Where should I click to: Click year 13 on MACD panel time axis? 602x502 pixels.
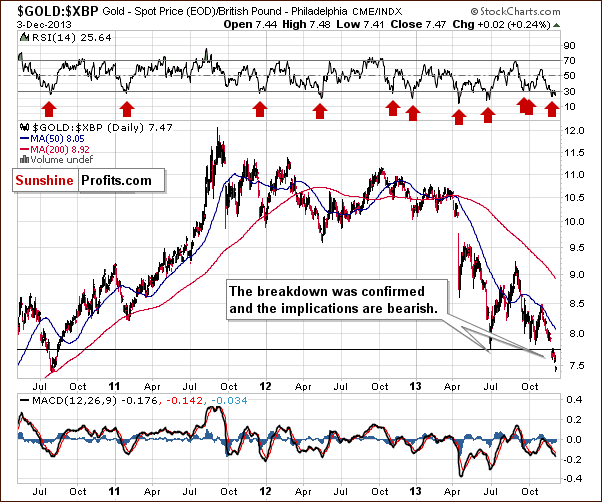416,491
